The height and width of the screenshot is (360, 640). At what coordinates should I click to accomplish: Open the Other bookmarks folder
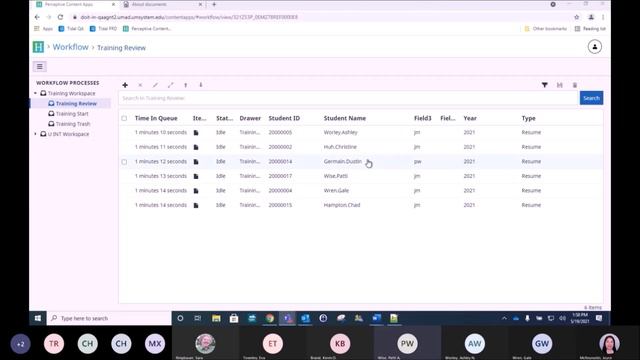pyautogui.click(x=545, y=29)
